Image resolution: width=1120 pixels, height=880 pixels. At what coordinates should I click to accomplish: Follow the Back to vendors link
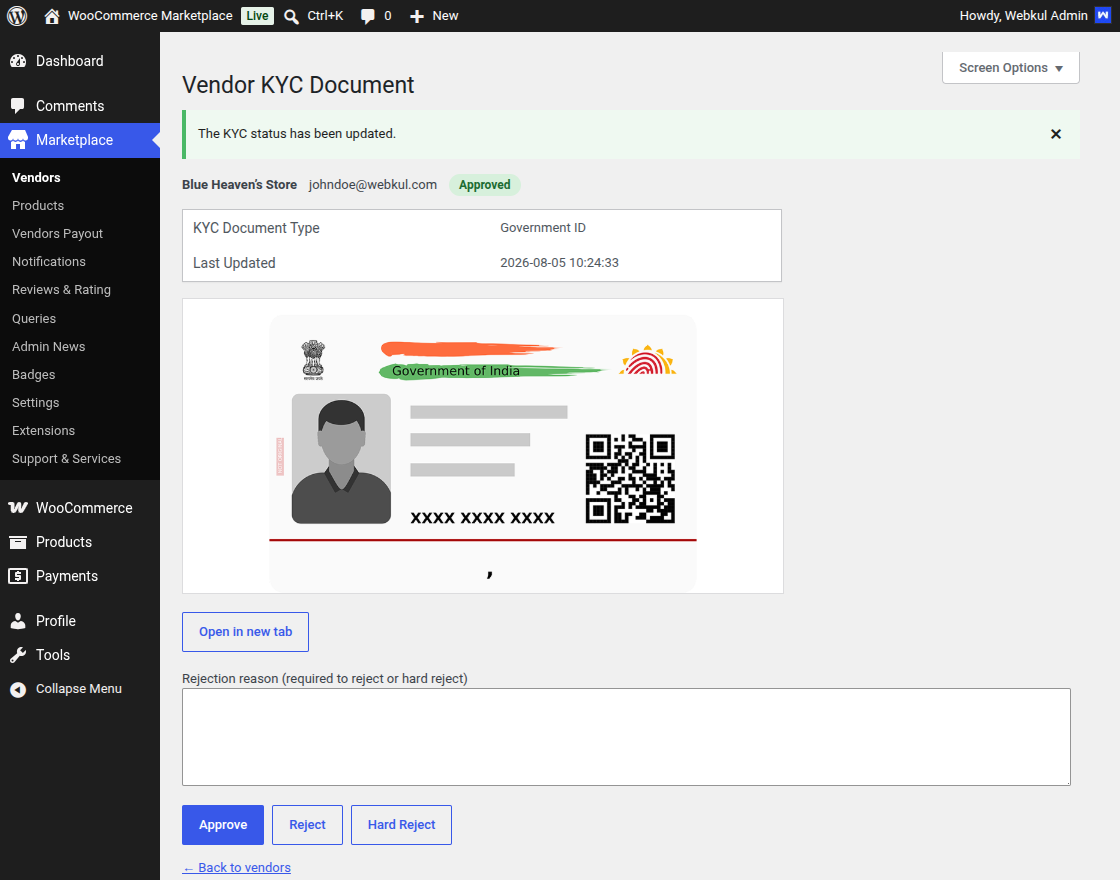[236, 867]
